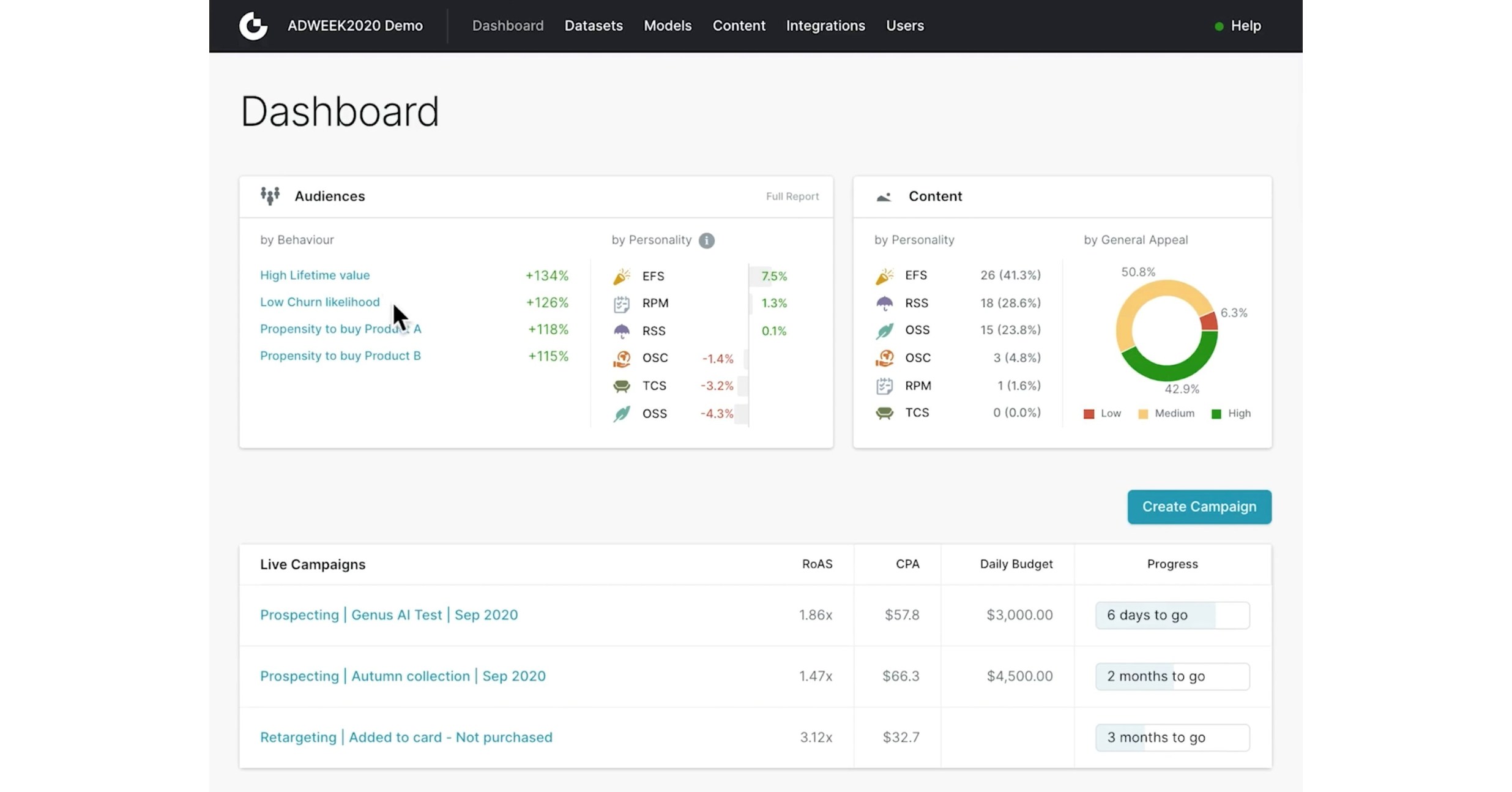Click the Genus AI logo in the top bar
Screen dimensions: 1512x792
[253, 25]
